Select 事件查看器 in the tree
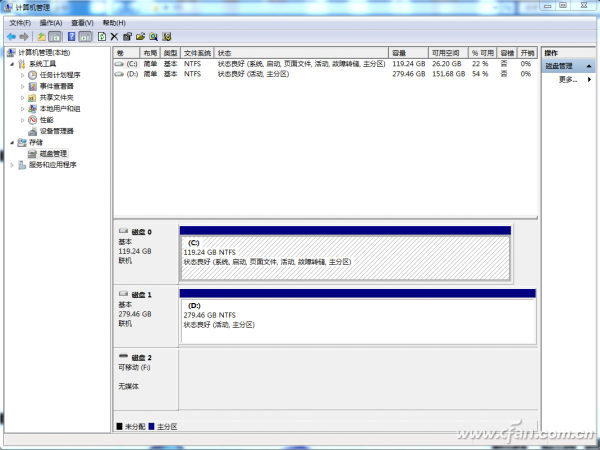This screenshot has width=600, height=450. pos(57,86)
